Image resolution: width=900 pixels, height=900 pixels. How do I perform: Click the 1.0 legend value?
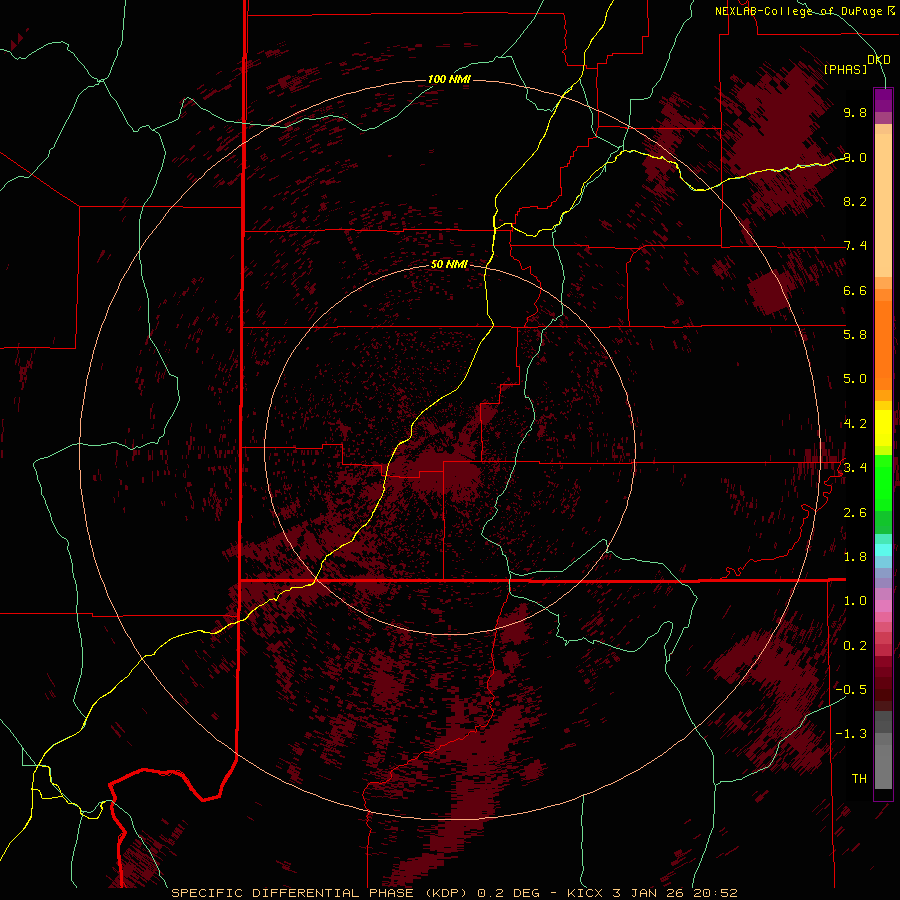pos(855,601)
